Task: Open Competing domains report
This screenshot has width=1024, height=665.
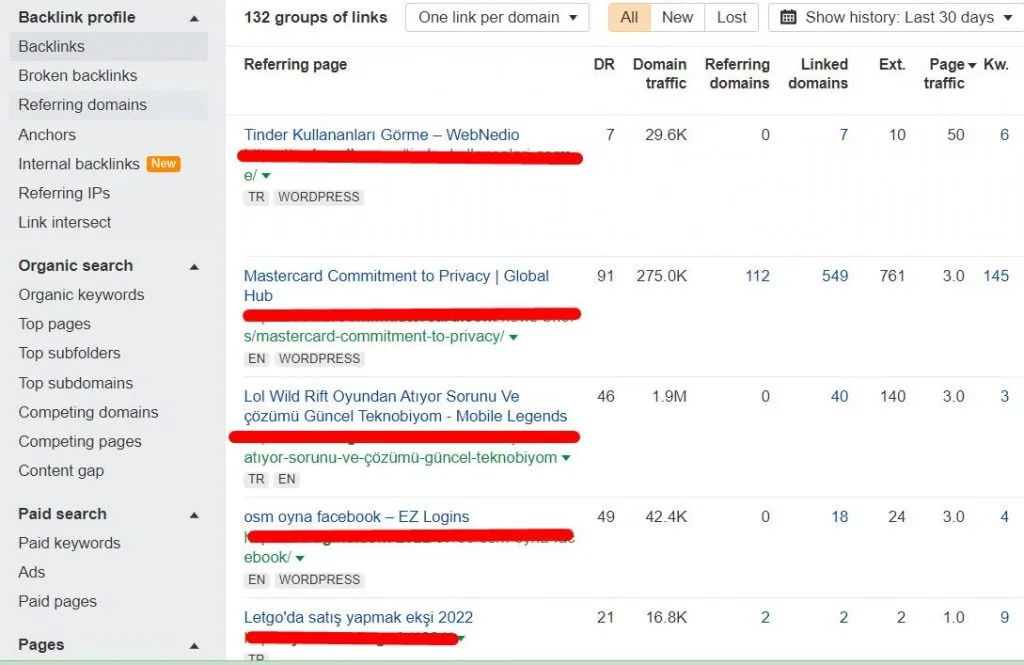Action: pos(88,412)
